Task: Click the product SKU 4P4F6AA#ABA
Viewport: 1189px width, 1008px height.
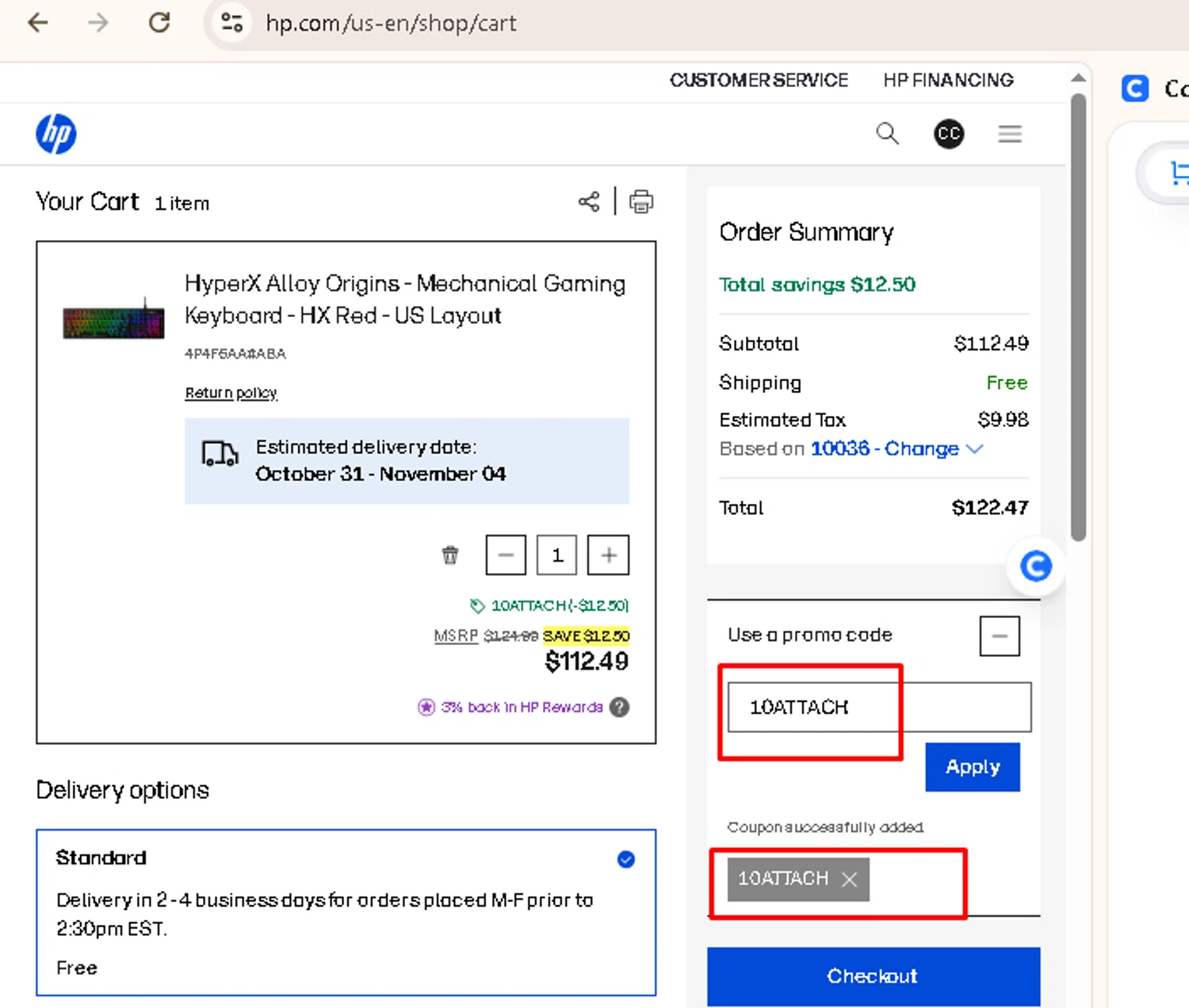Action: point(235,354)
